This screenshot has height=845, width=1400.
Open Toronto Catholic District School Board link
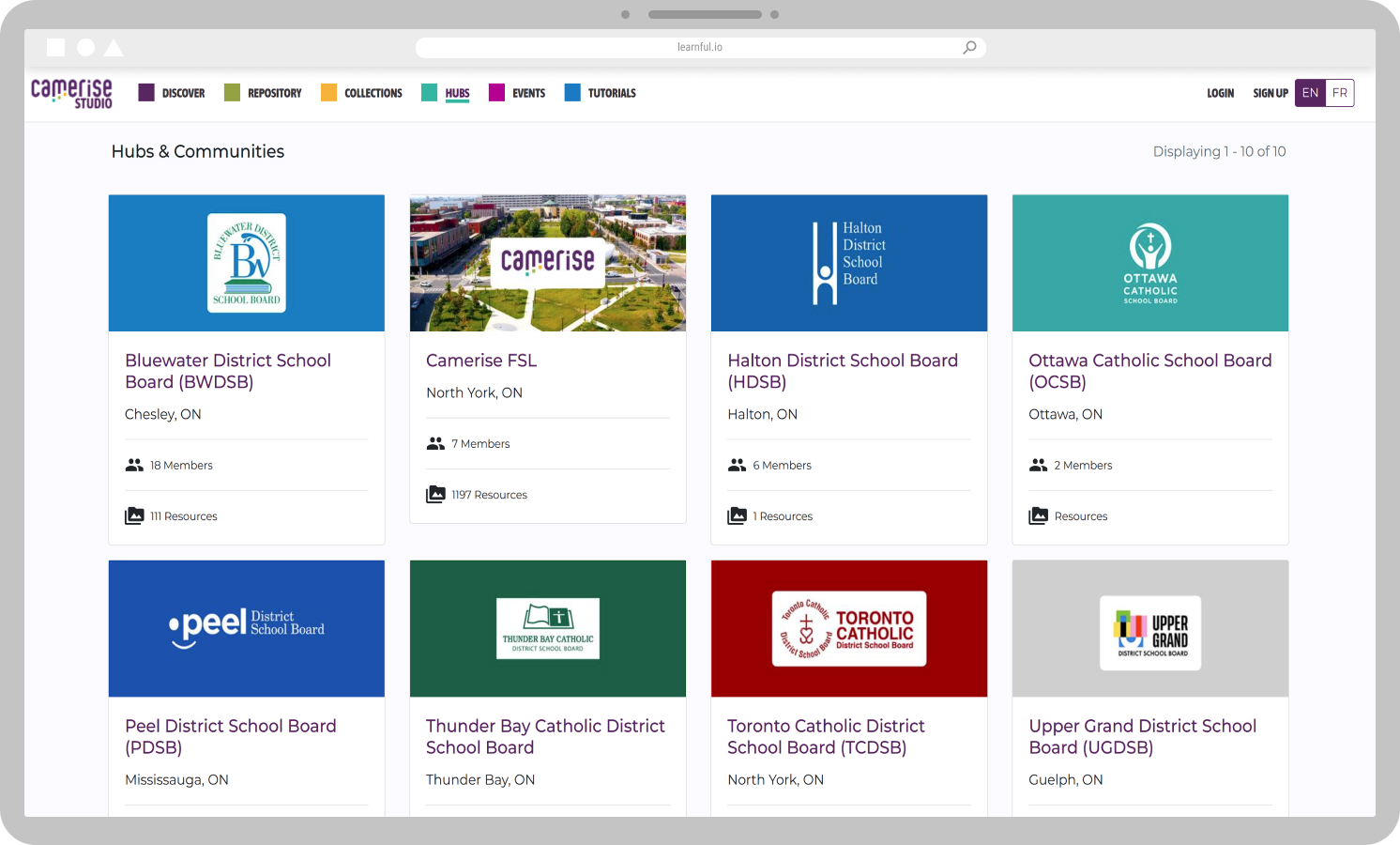pyautogui.click(x=826, y=736)
